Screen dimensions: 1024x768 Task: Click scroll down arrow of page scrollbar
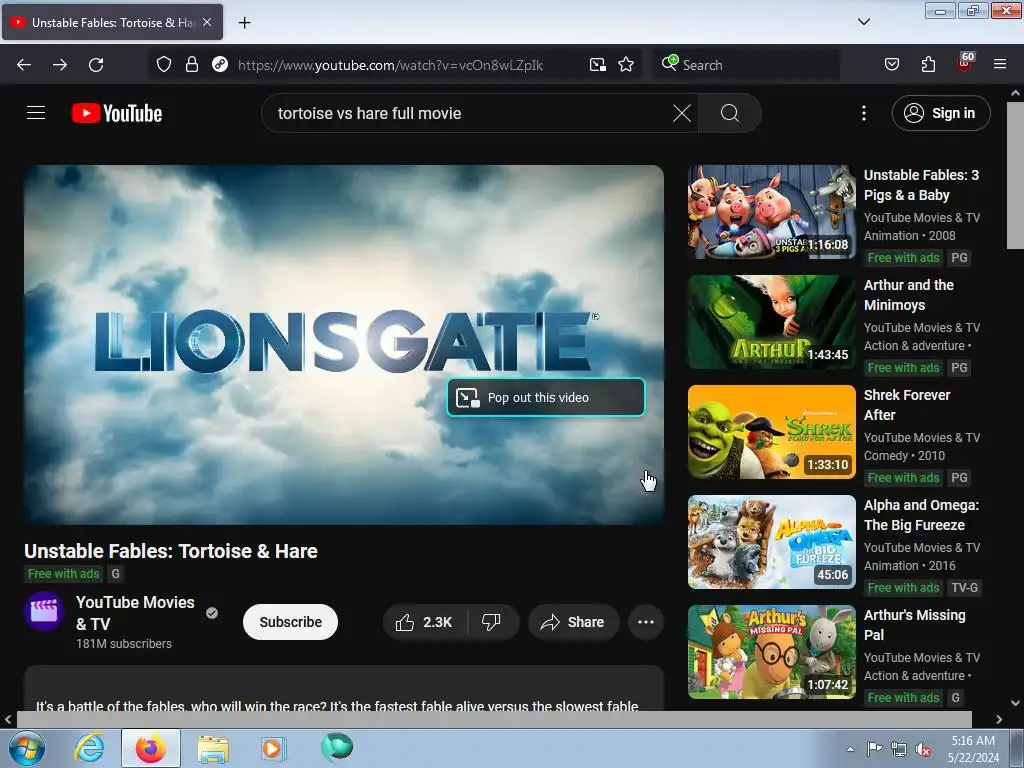pyautogui.click(x=1015, y=703)
